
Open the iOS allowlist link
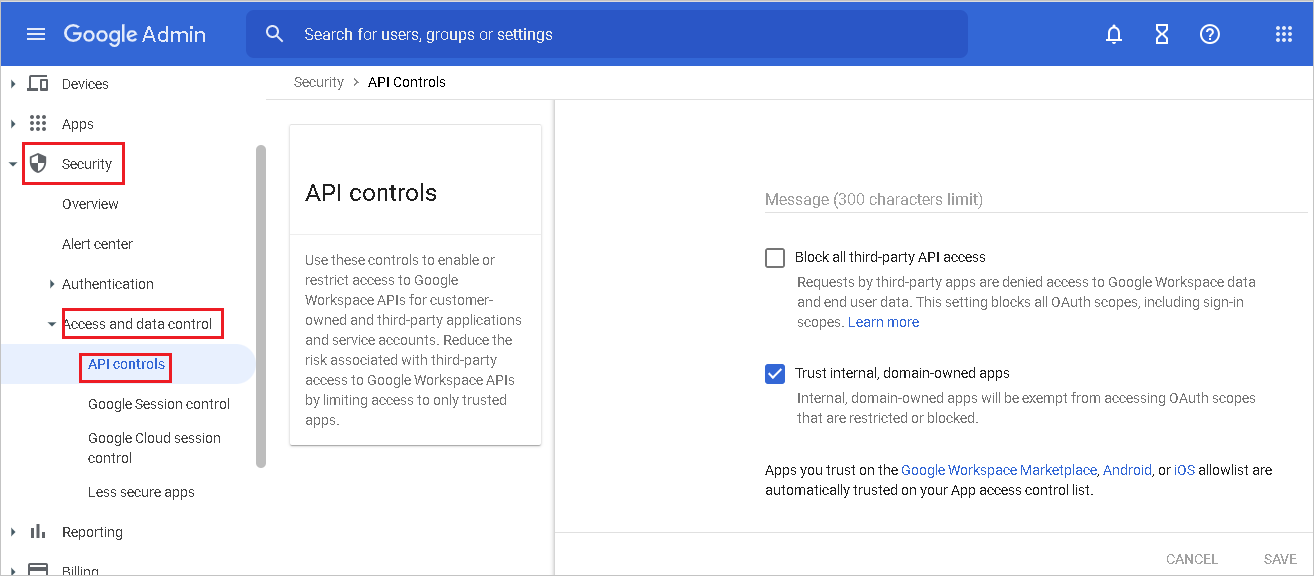[1184, 470]
